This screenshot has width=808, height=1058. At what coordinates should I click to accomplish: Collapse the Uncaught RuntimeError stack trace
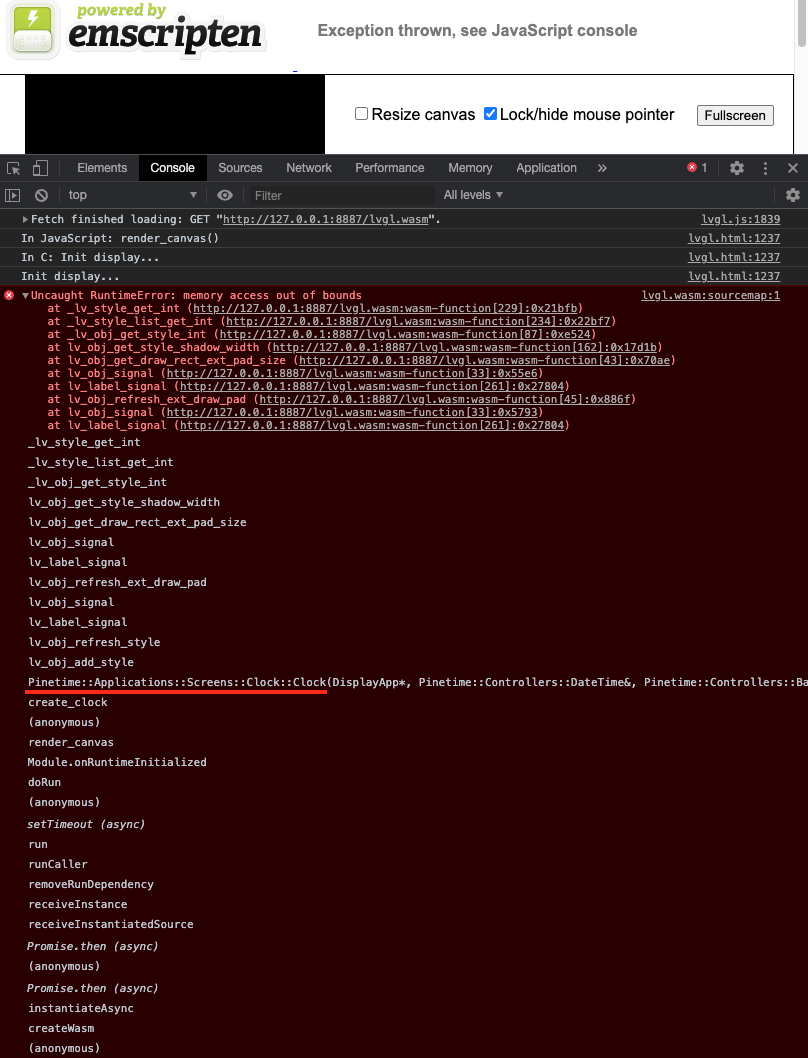(x=25, y=296)
